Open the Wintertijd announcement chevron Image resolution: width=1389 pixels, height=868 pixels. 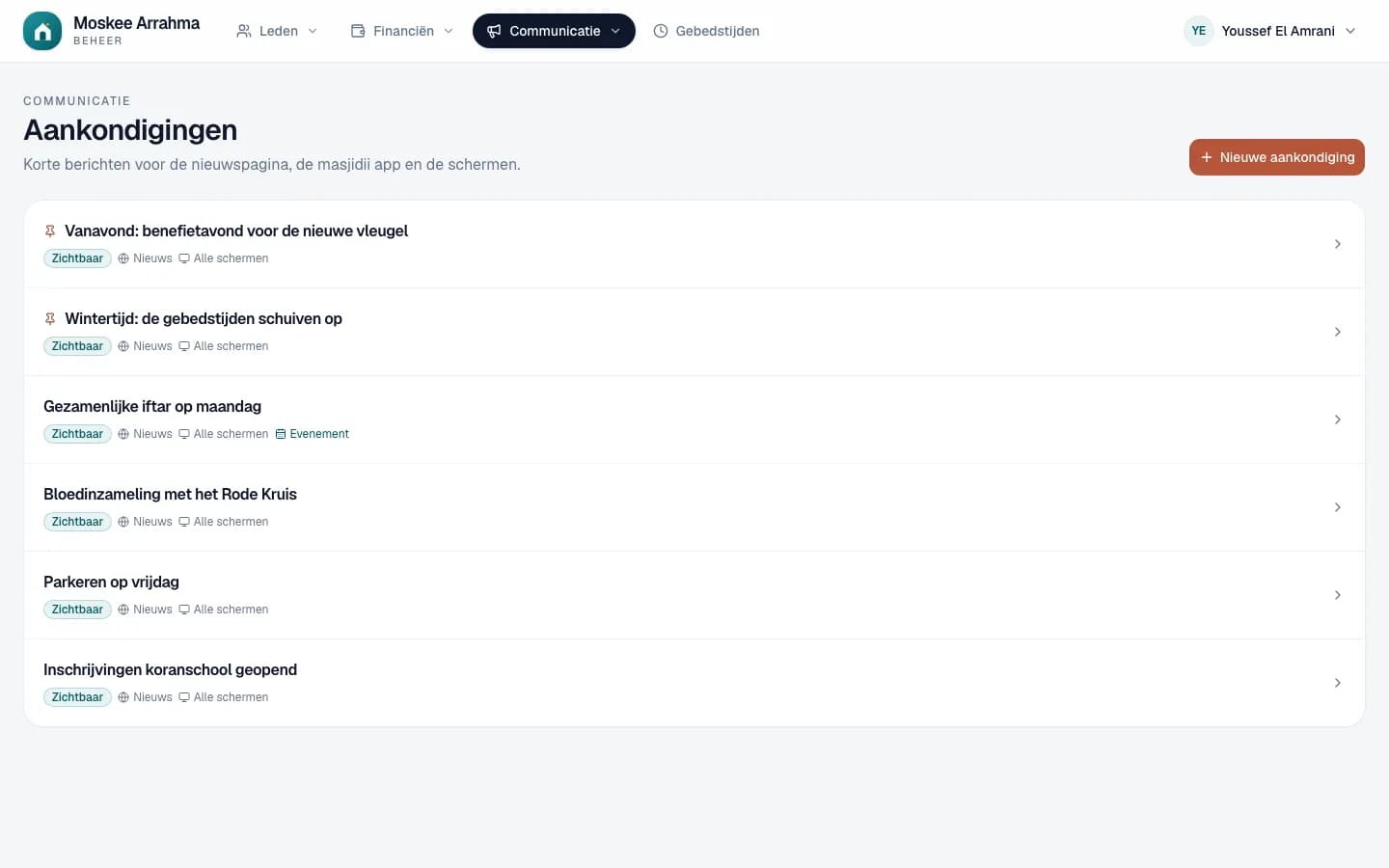click(1338, 332)
